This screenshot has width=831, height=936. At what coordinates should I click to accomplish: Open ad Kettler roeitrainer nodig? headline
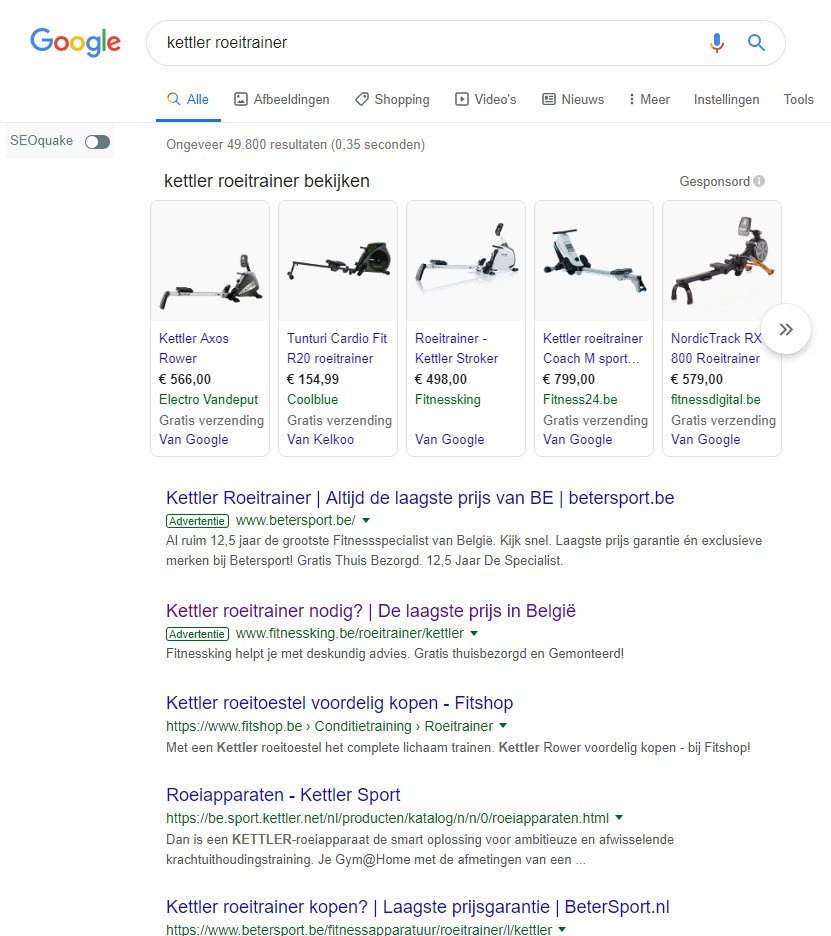(x=371, y=611)
